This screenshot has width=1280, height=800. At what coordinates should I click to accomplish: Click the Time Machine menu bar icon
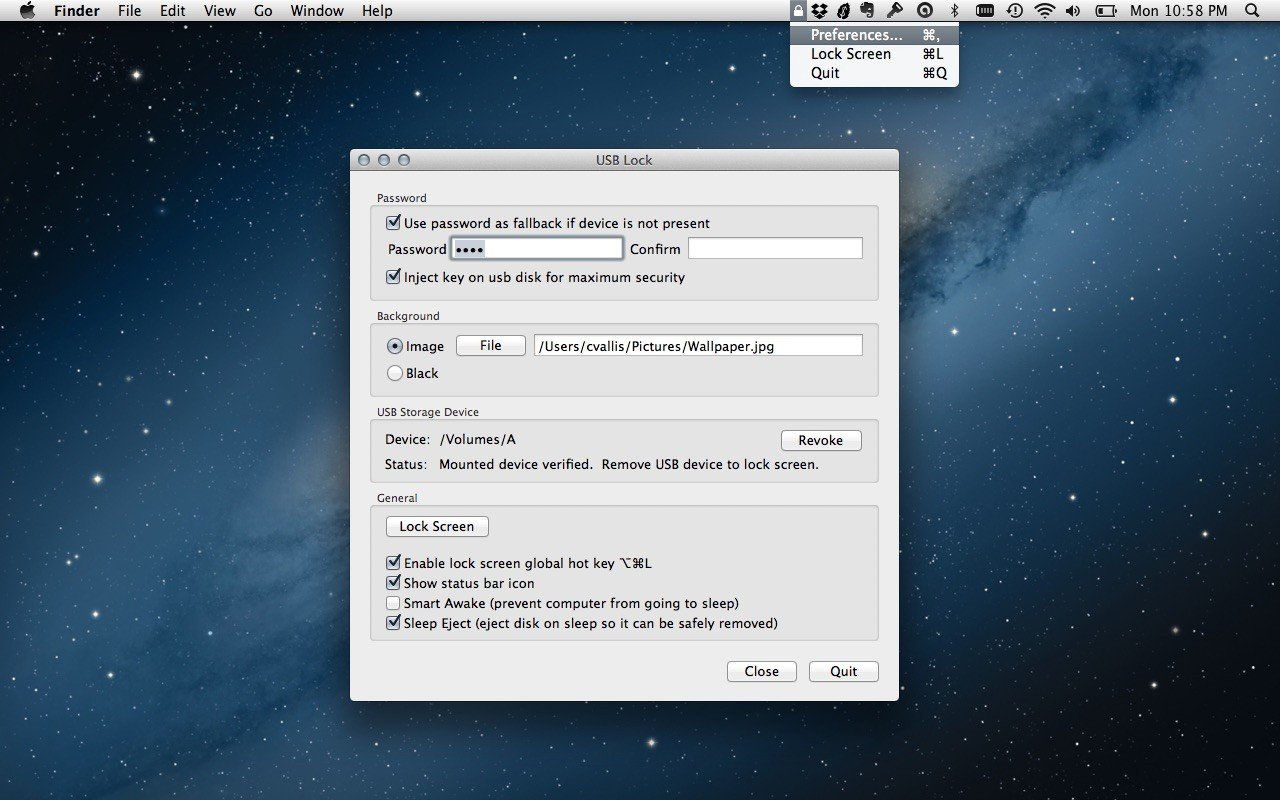point(1014,11)
